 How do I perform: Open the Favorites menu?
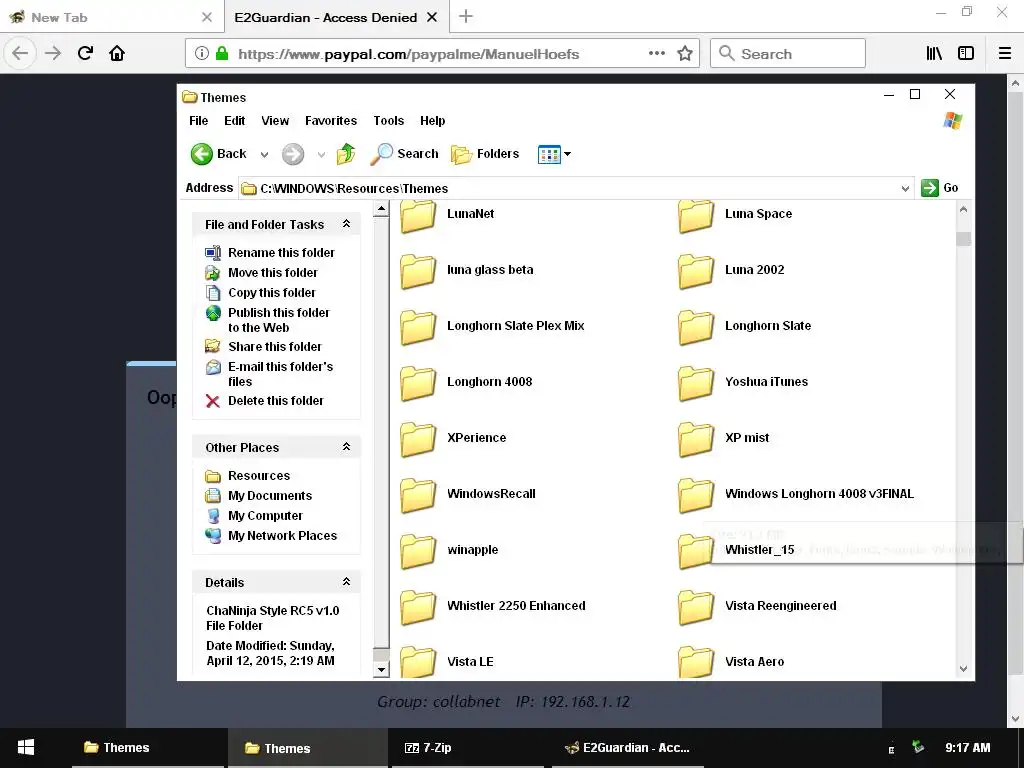331,121
